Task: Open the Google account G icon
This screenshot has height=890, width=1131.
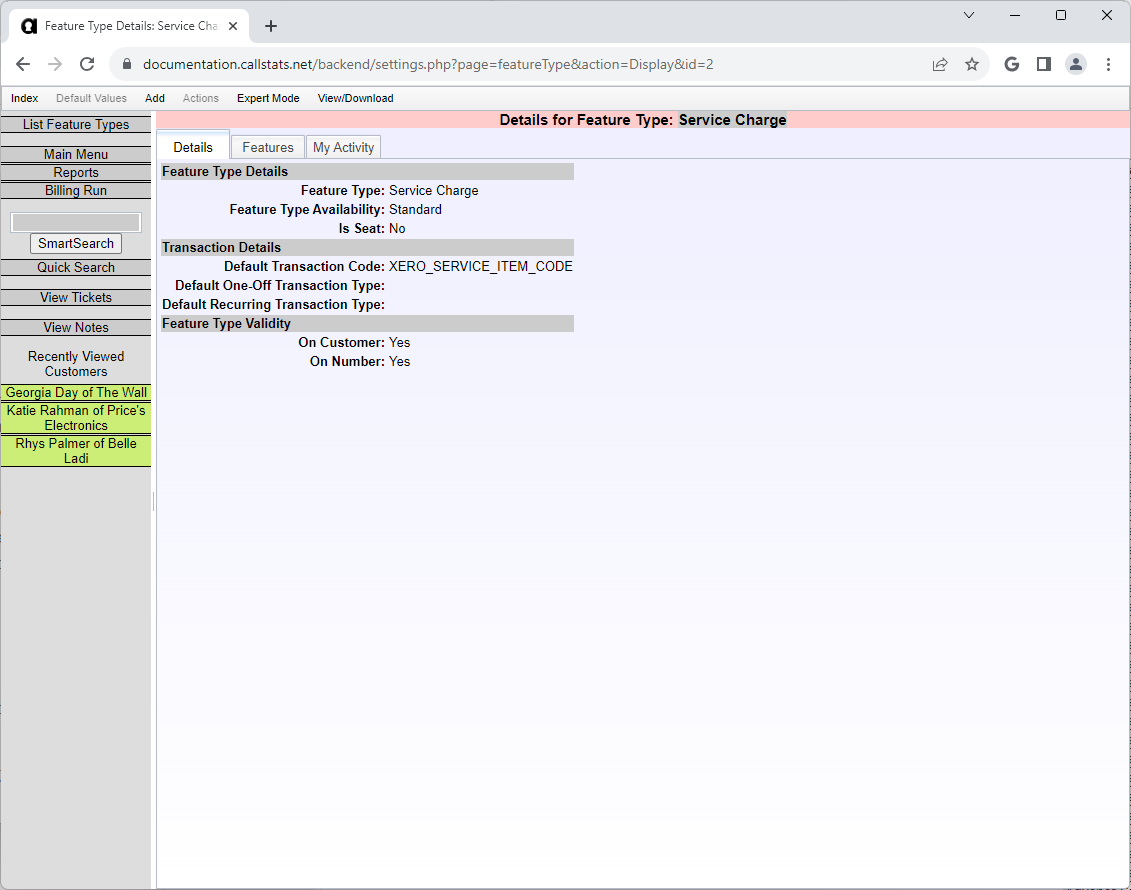Action: click(1011, 64)
